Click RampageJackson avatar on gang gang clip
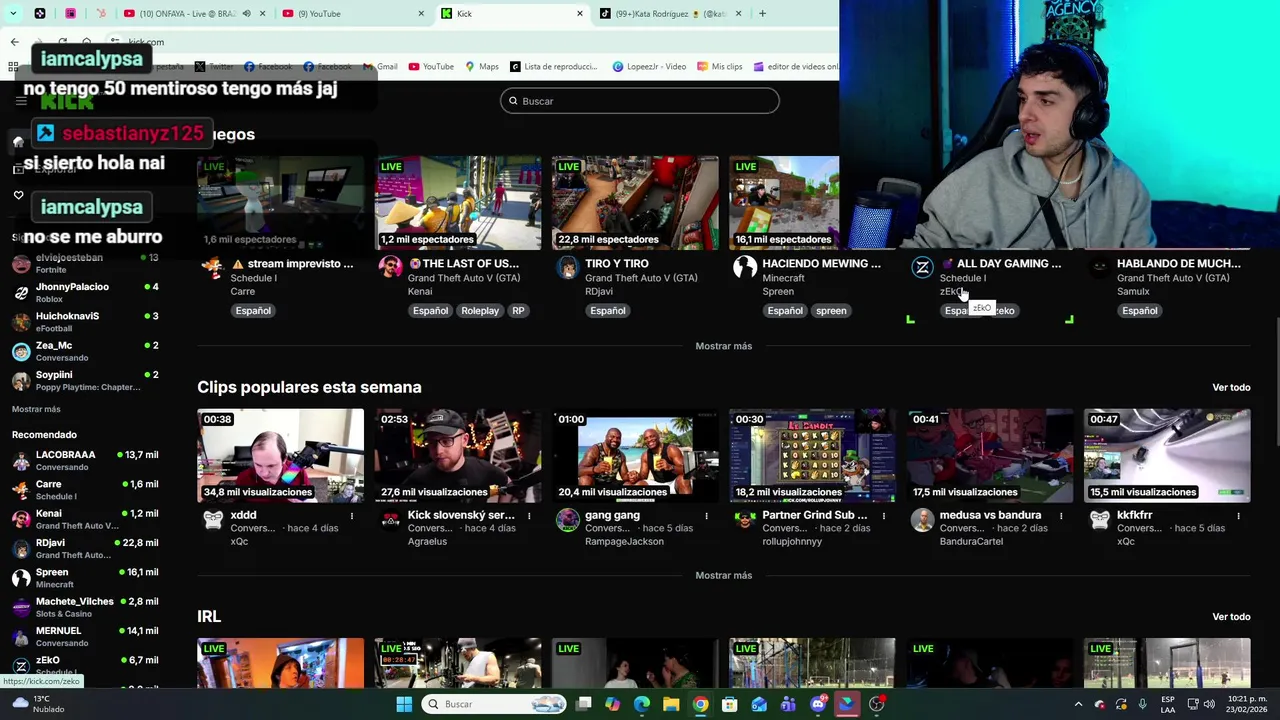This screenshot has height=720, width=1280. (567, 519)
